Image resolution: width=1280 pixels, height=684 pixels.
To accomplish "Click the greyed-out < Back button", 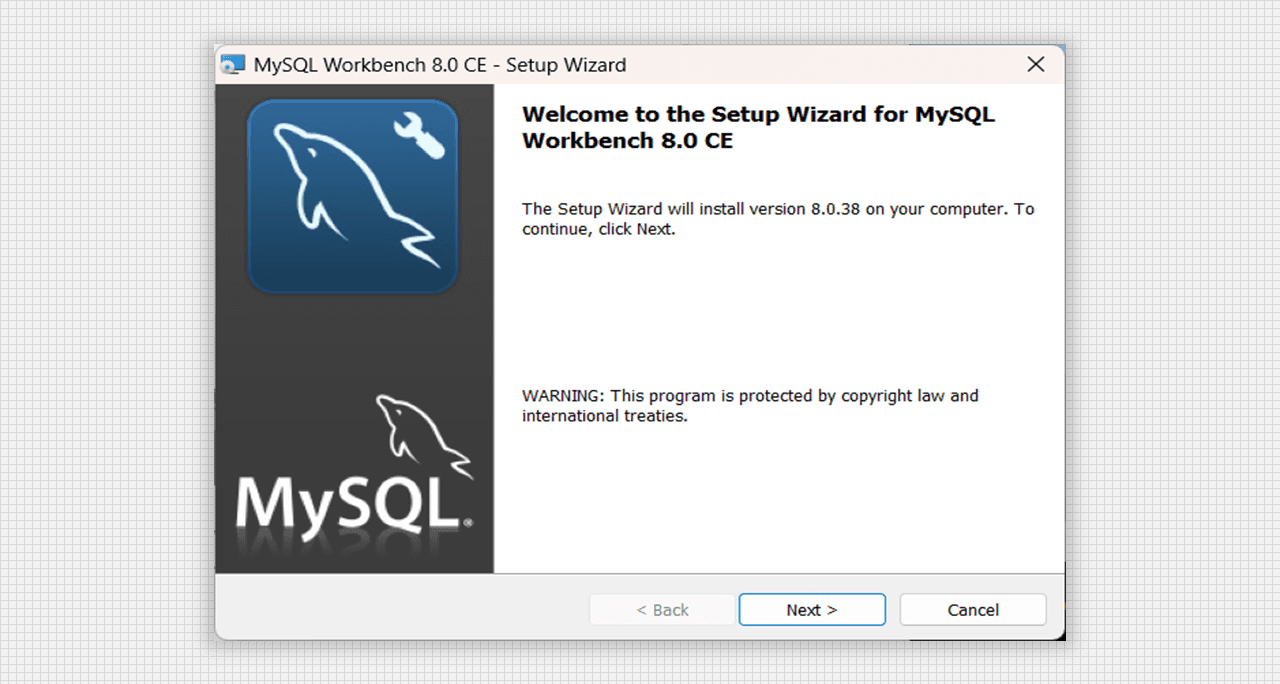I will pyautogui.click(x=663, y=610).
